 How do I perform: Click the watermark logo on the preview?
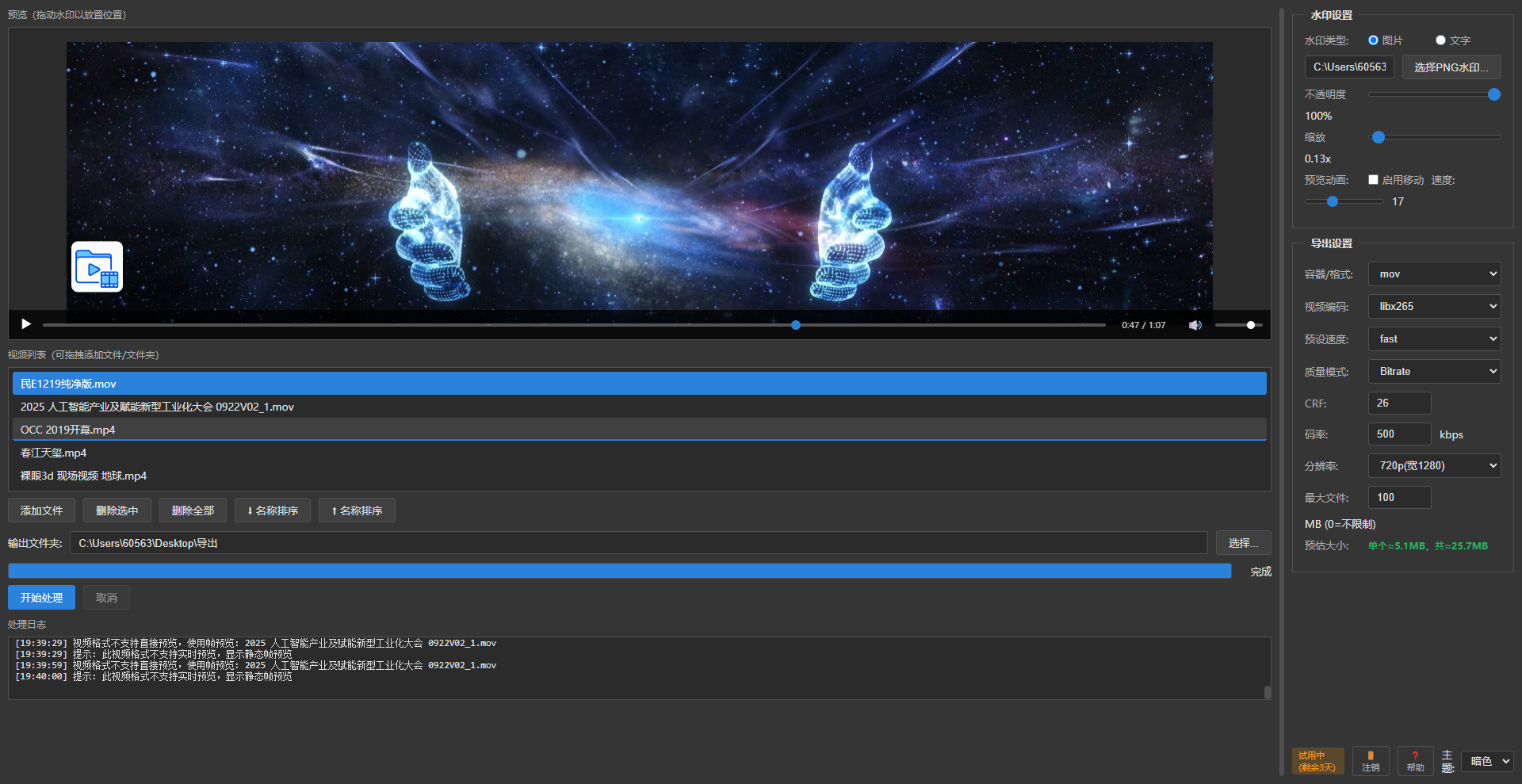(97, 267)
